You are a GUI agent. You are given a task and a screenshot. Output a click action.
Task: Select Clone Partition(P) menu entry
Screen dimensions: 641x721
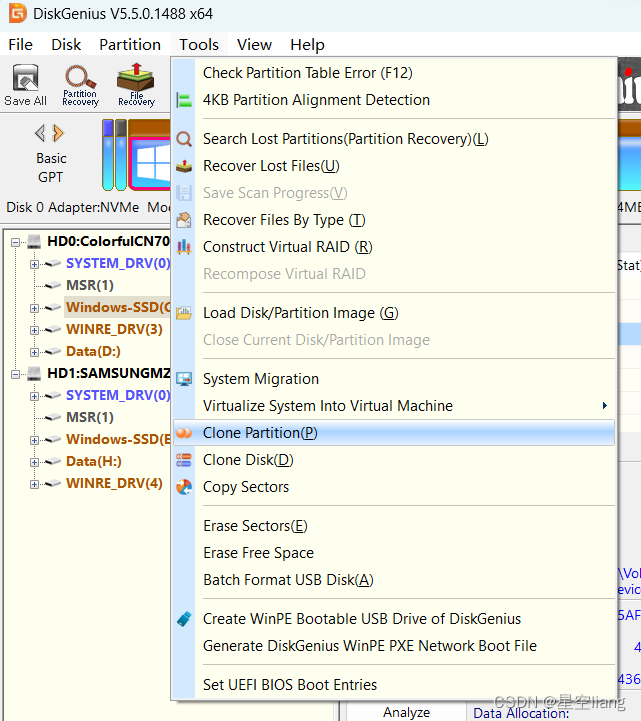click(394, 433)
